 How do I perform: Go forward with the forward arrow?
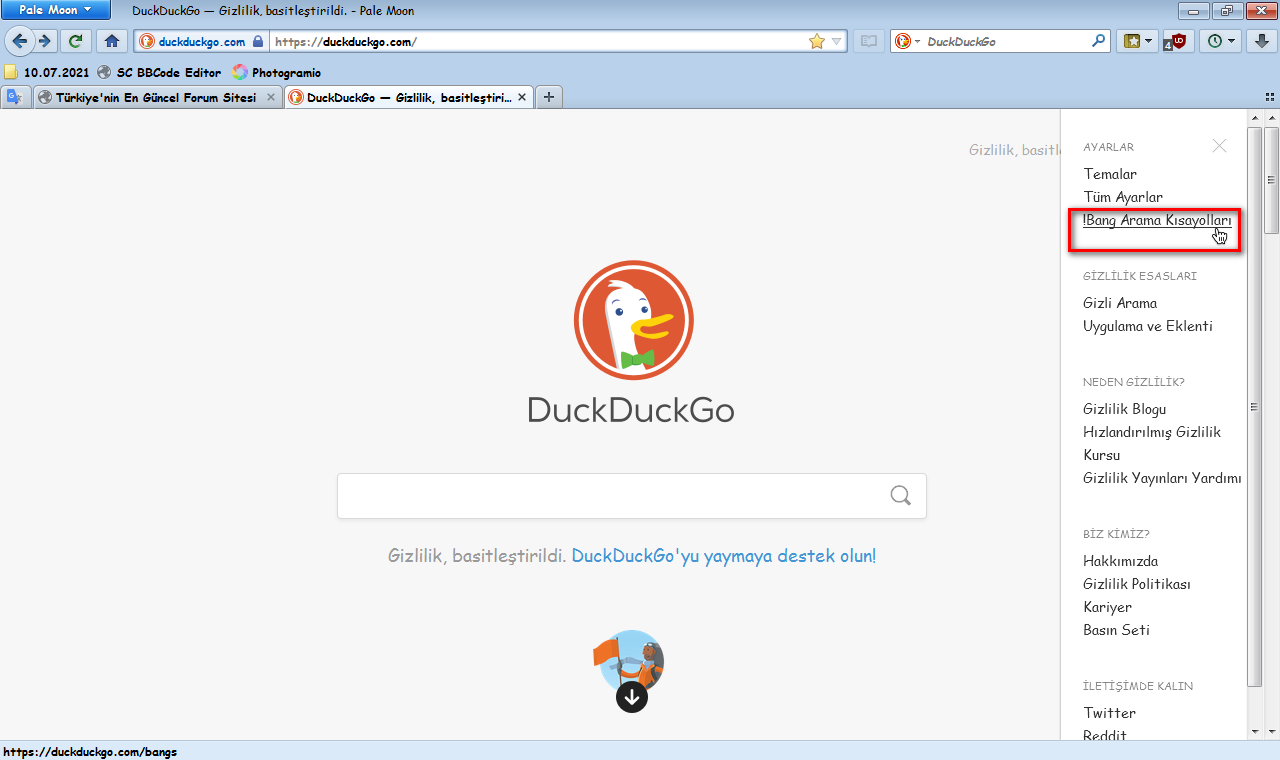[x=44, y=41]
